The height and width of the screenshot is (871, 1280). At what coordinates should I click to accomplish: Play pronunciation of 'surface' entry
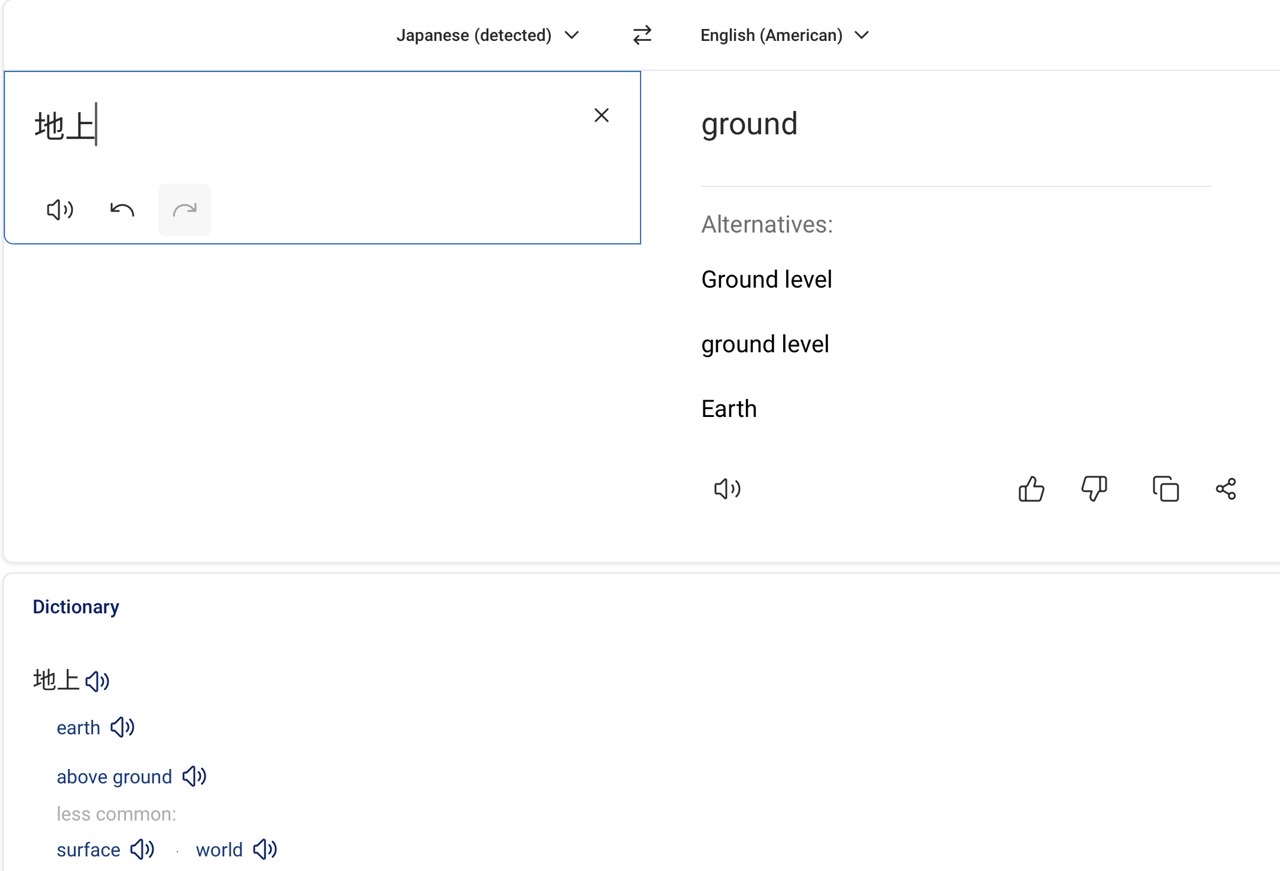[x=142, y=849]
